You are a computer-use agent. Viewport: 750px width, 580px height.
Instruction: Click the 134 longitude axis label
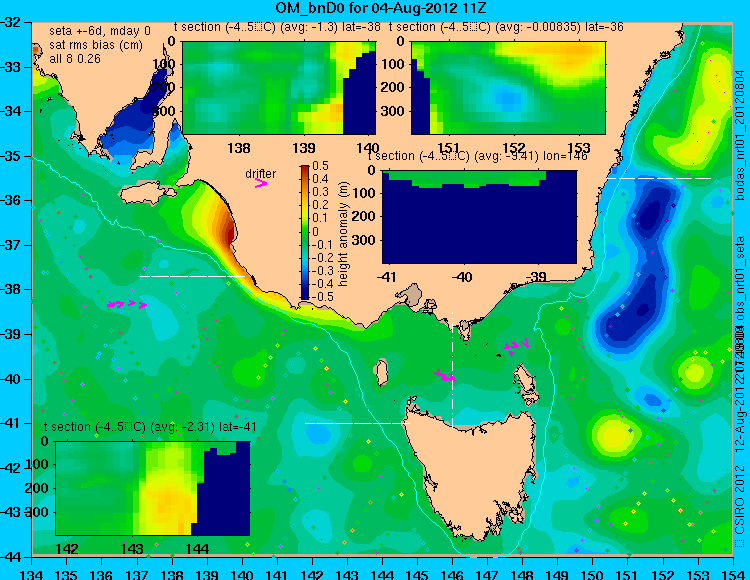(x=33, y=574)
